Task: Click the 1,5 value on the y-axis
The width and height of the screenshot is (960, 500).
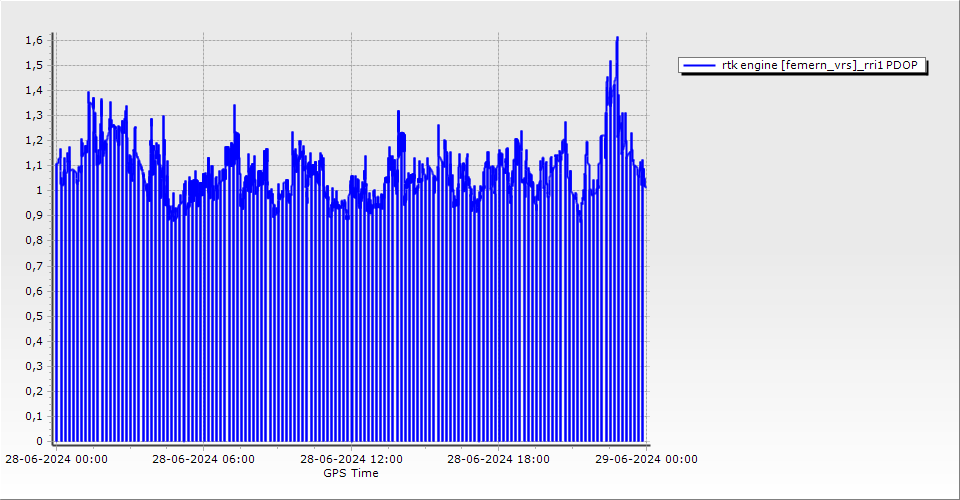Action: [34, 65]
